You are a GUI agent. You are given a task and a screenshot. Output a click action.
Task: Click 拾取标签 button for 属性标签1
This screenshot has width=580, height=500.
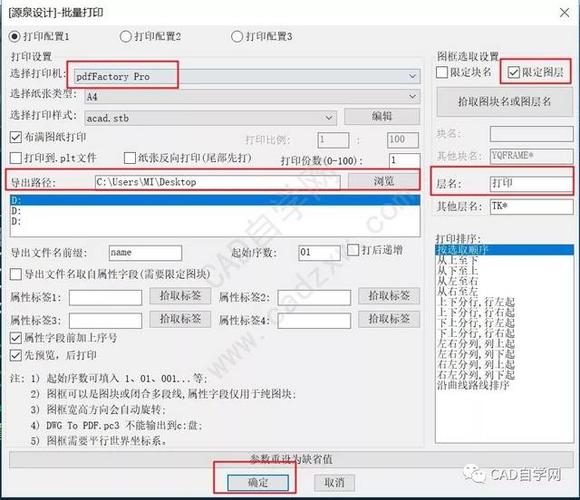[x=180, y=296]
